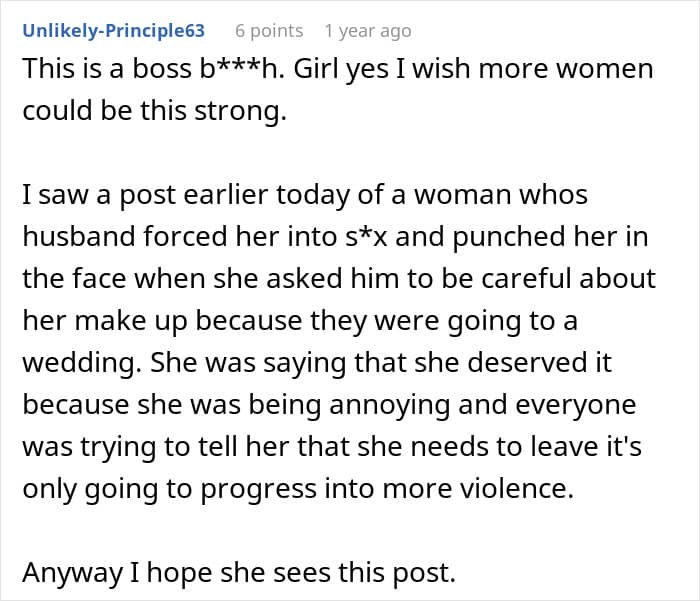
Task: Open the Unlikely-Principle63 user profile
Action: coord(113,31)
